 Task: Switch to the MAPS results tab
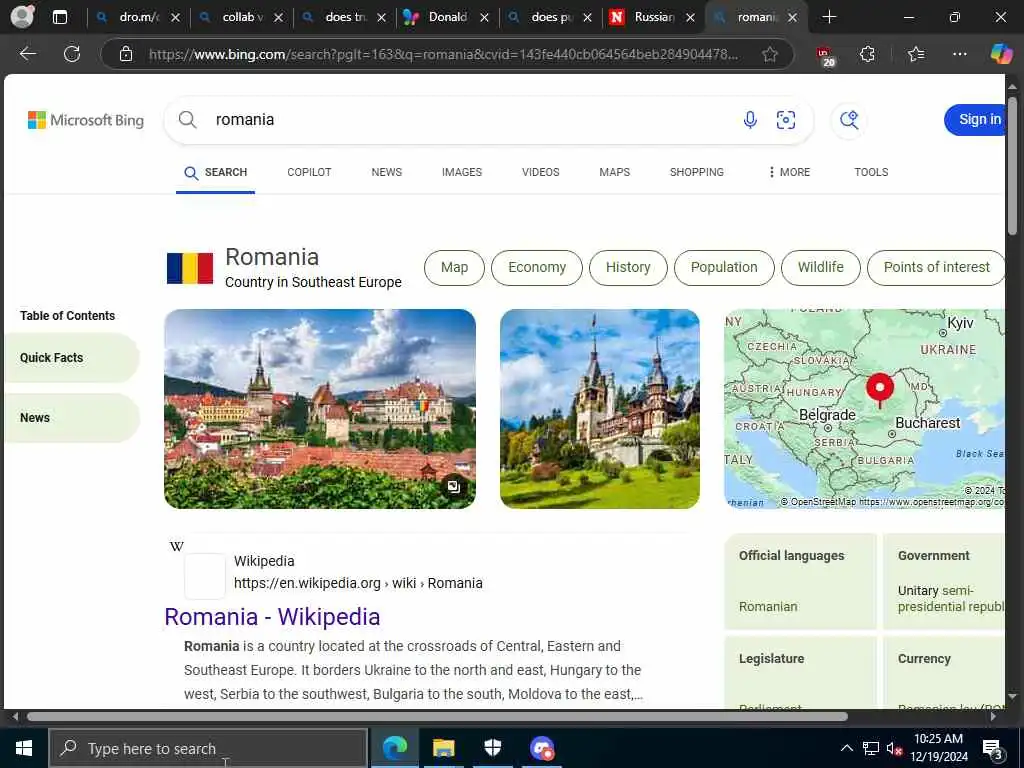[x=615, y=172]
